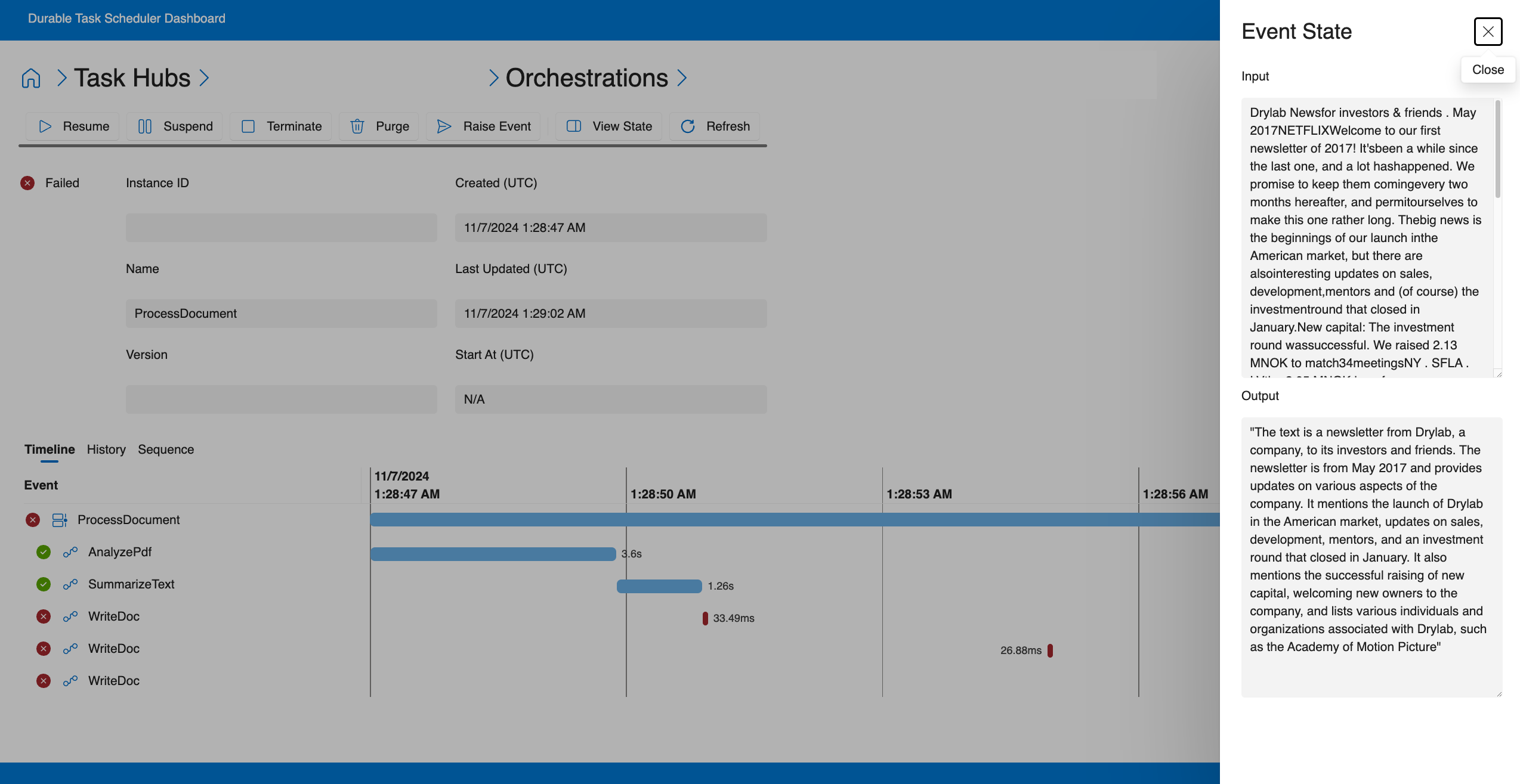This screenshot has width=1520, height=784.
Task: Expand the chevron after Task Hubs
Action: coord(205,78)
